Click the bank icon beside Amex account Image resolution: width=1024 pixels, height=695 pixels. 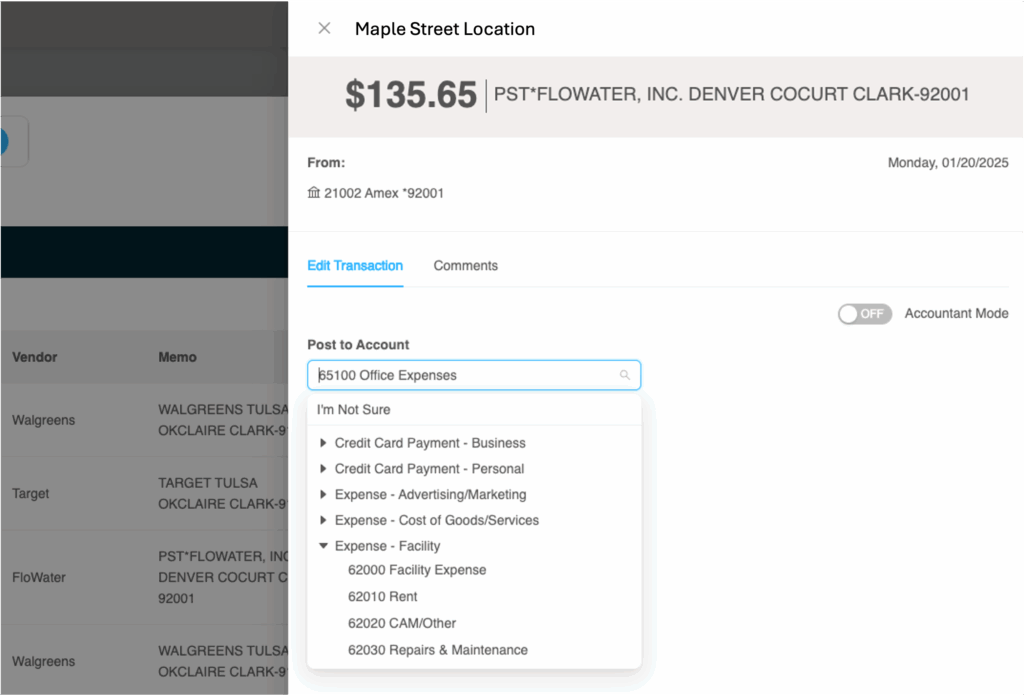314,193
